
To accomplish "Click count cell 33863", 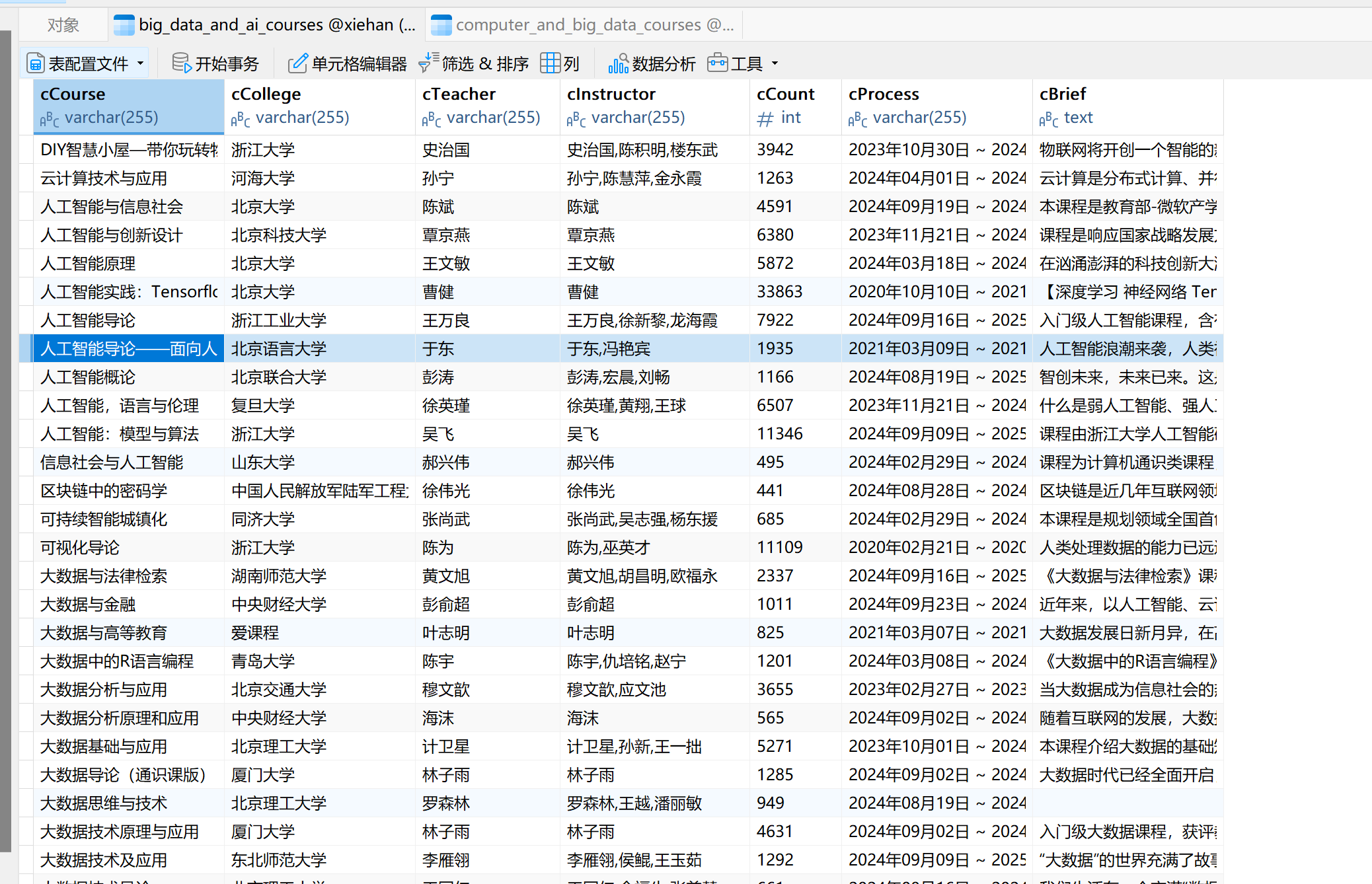I will pos(796,292).
